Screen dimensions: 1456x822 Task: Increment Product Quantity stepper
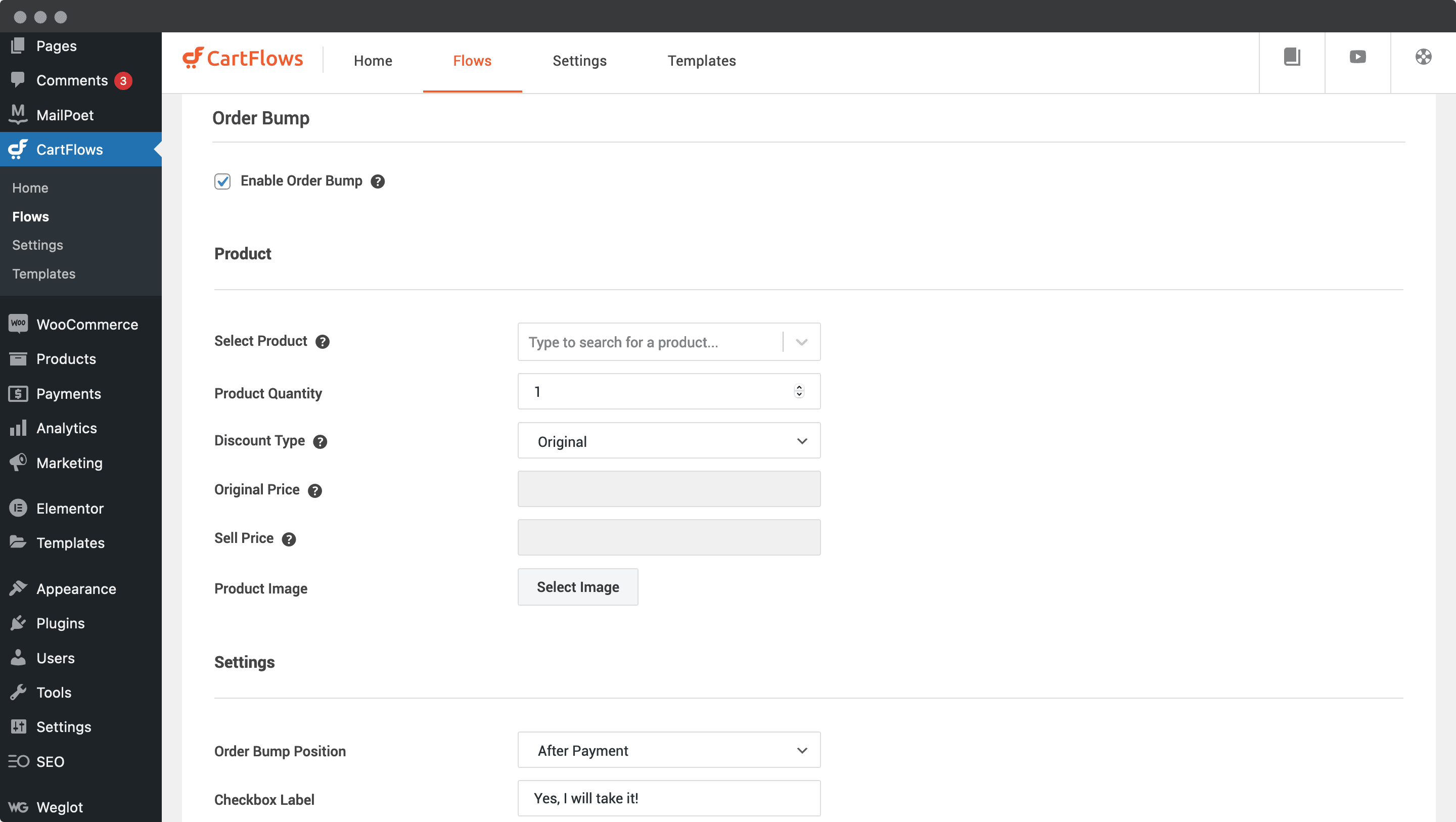pyautogui.click(x=800, y=386)
